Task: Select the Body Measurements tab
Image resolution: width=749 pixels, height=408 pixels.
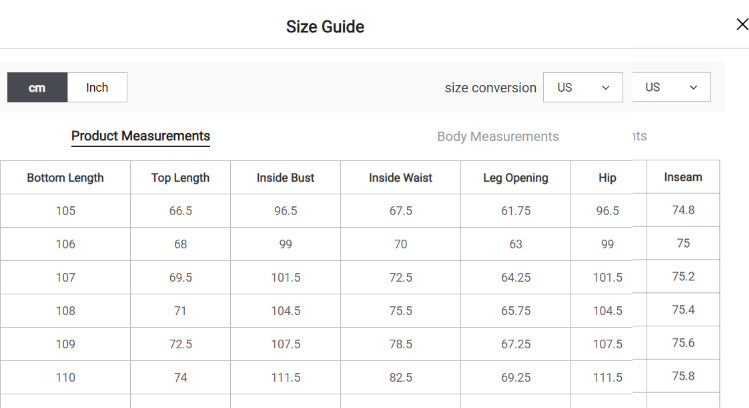Action: [497, 136]
